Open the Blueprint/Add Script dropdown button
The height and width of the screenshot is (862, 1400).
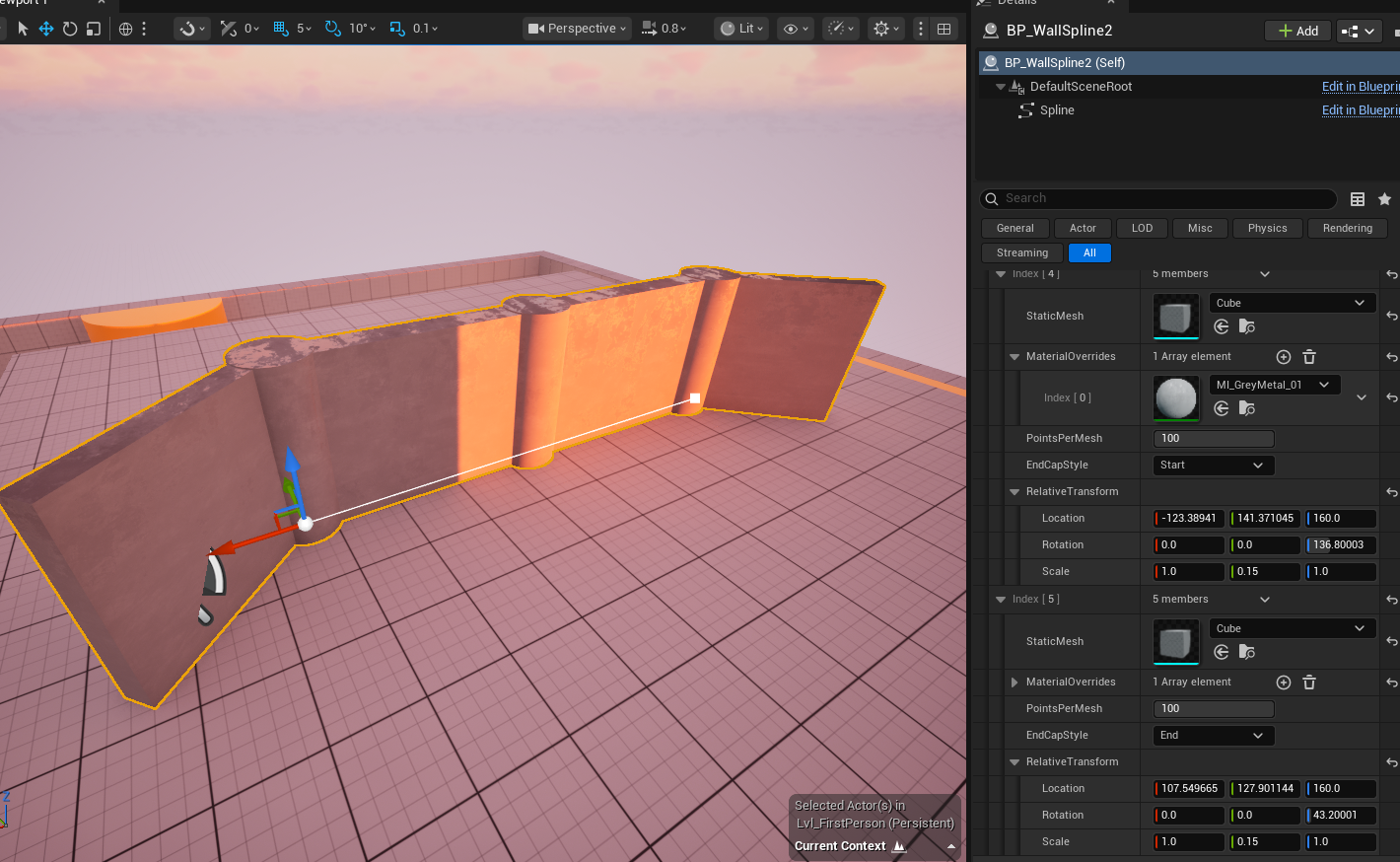coord(1359,32)
